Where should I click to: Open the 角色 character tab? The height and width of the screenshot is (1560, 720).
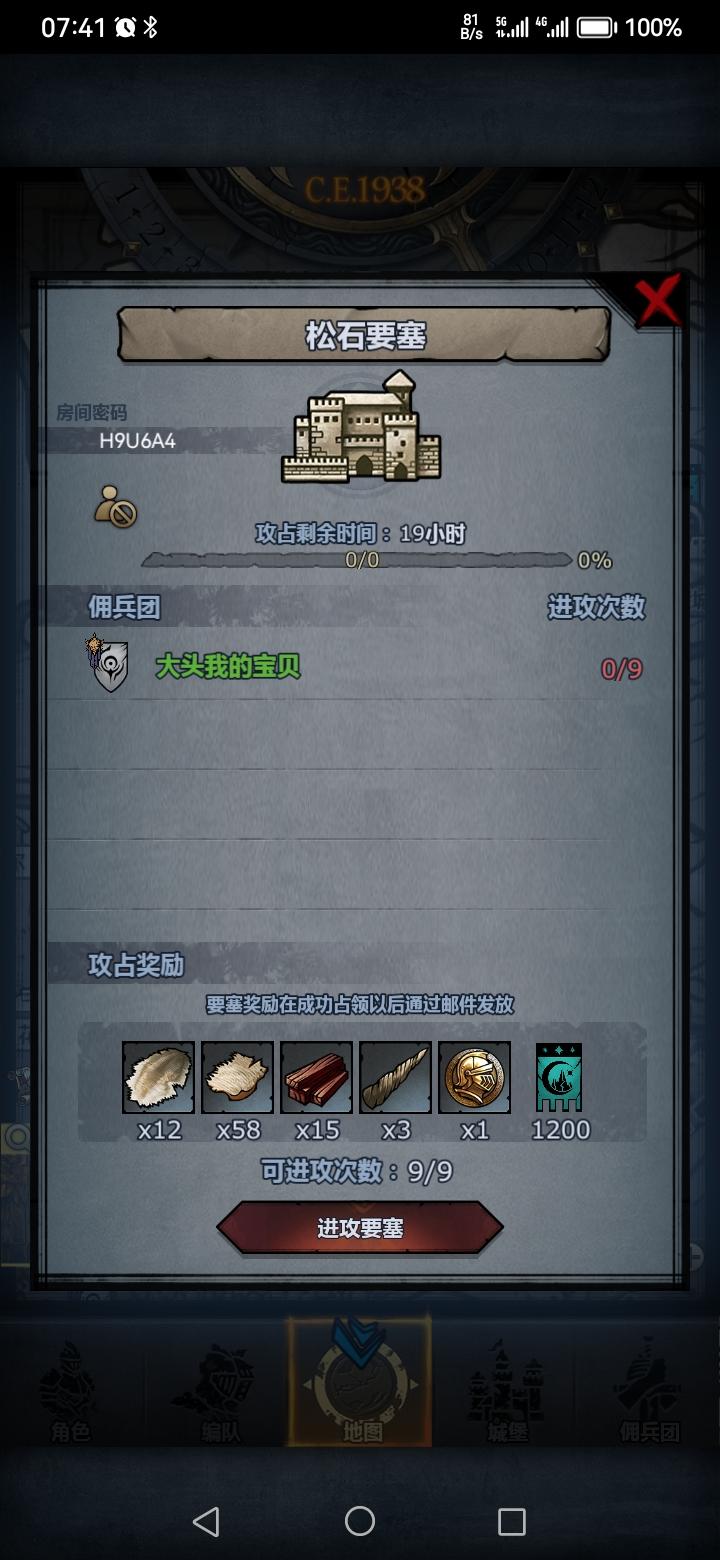pos(70,1395)
